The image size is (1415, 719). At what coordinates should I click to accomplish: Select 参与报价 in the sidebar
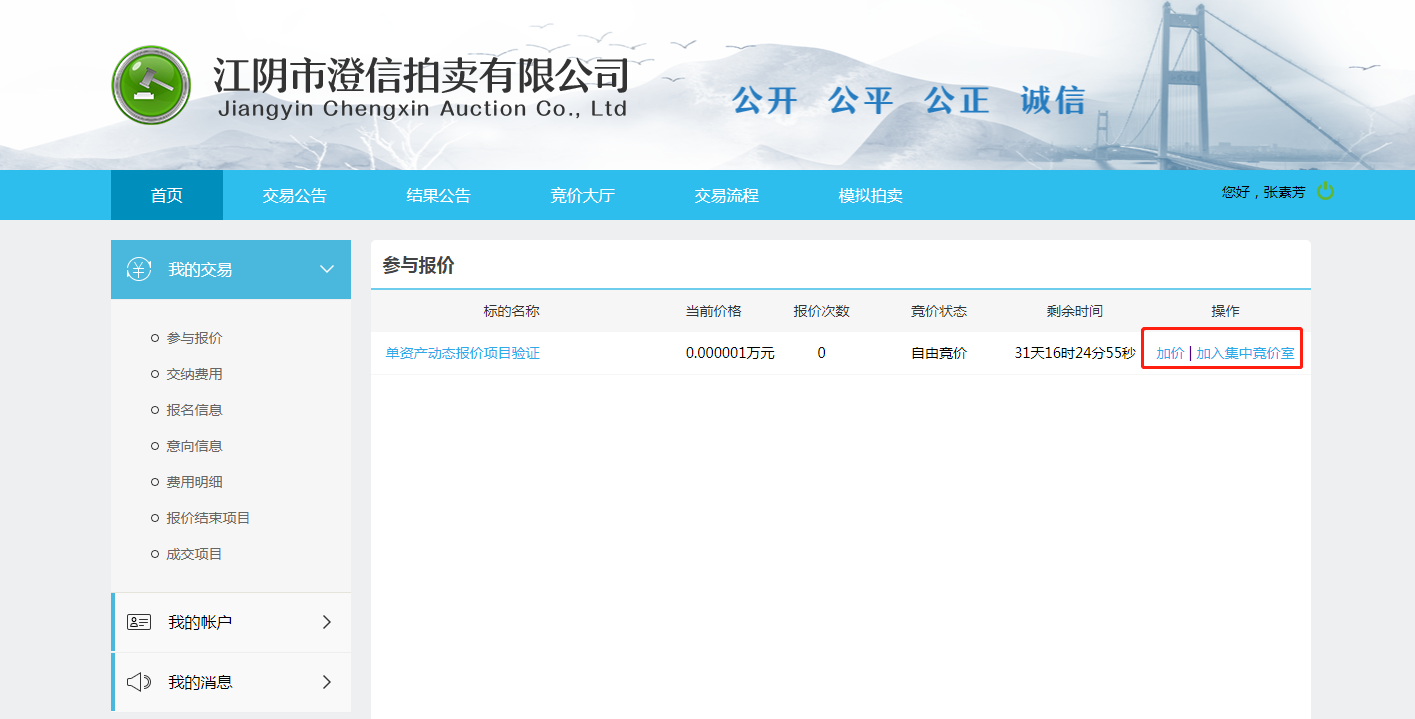194,338
